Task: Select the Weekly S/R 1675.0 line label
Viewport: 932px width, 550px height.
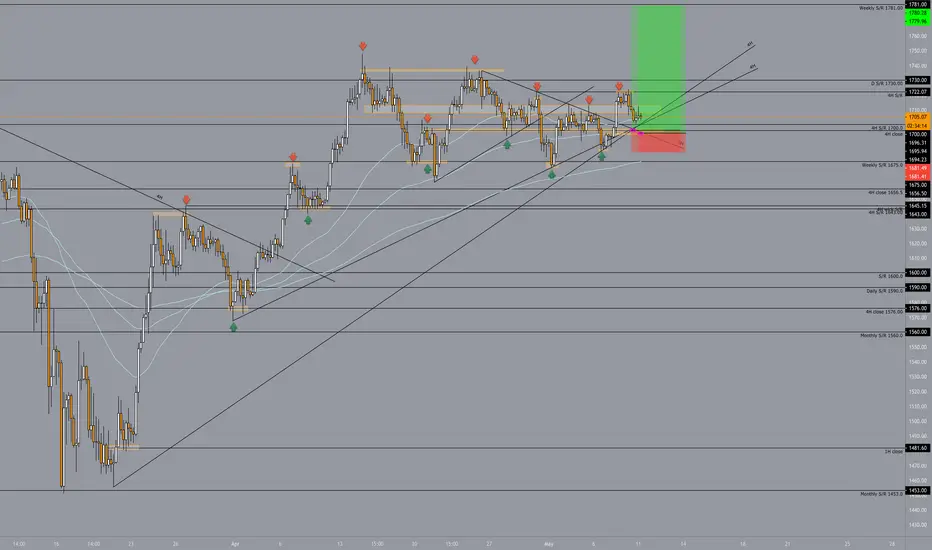Action: 882,165
